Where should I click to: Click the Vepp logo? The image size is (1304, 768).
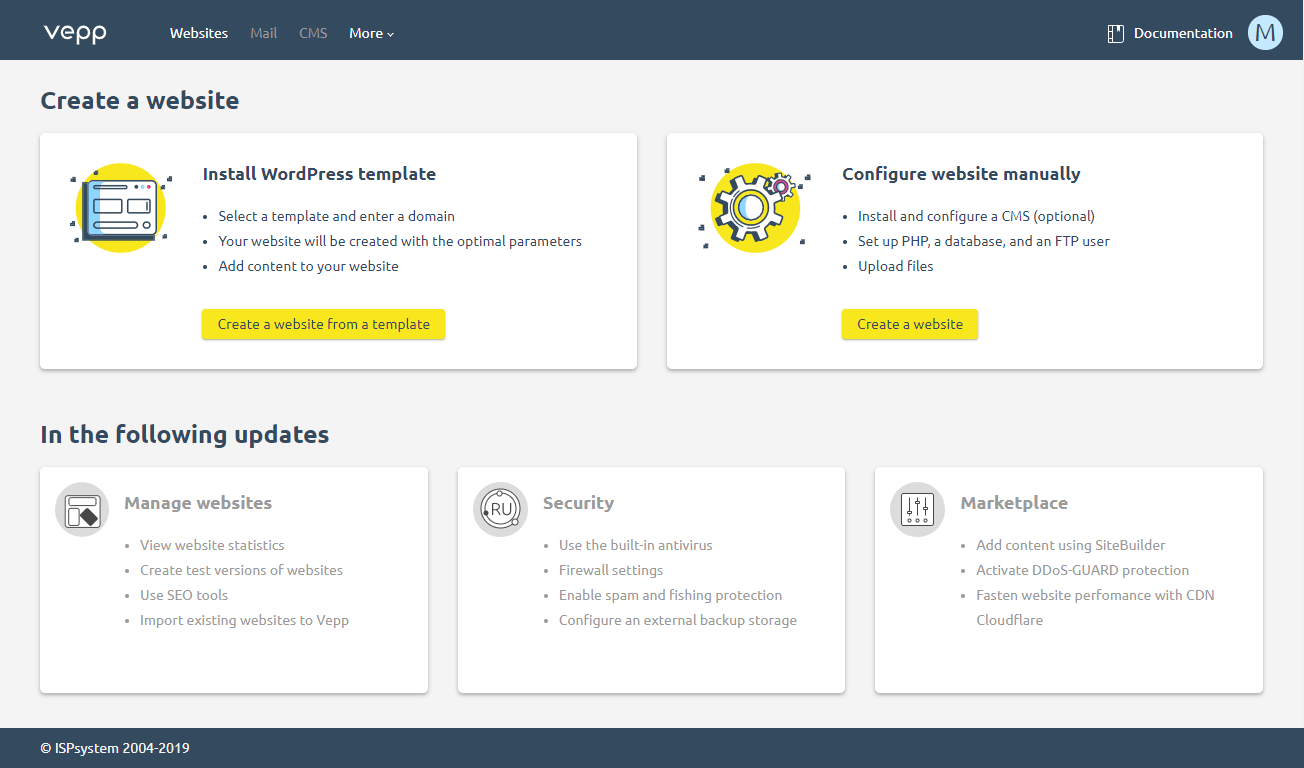click(x=75, y=33)
